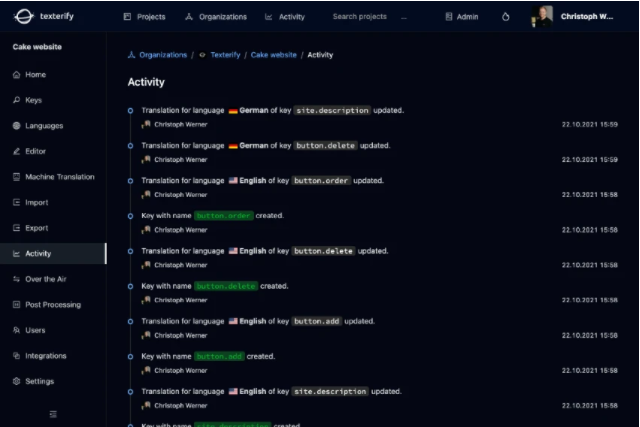Viewport: 640px width, 427px height.
Task: Click button.delete key tag in German entry
Action: (325, 146)
